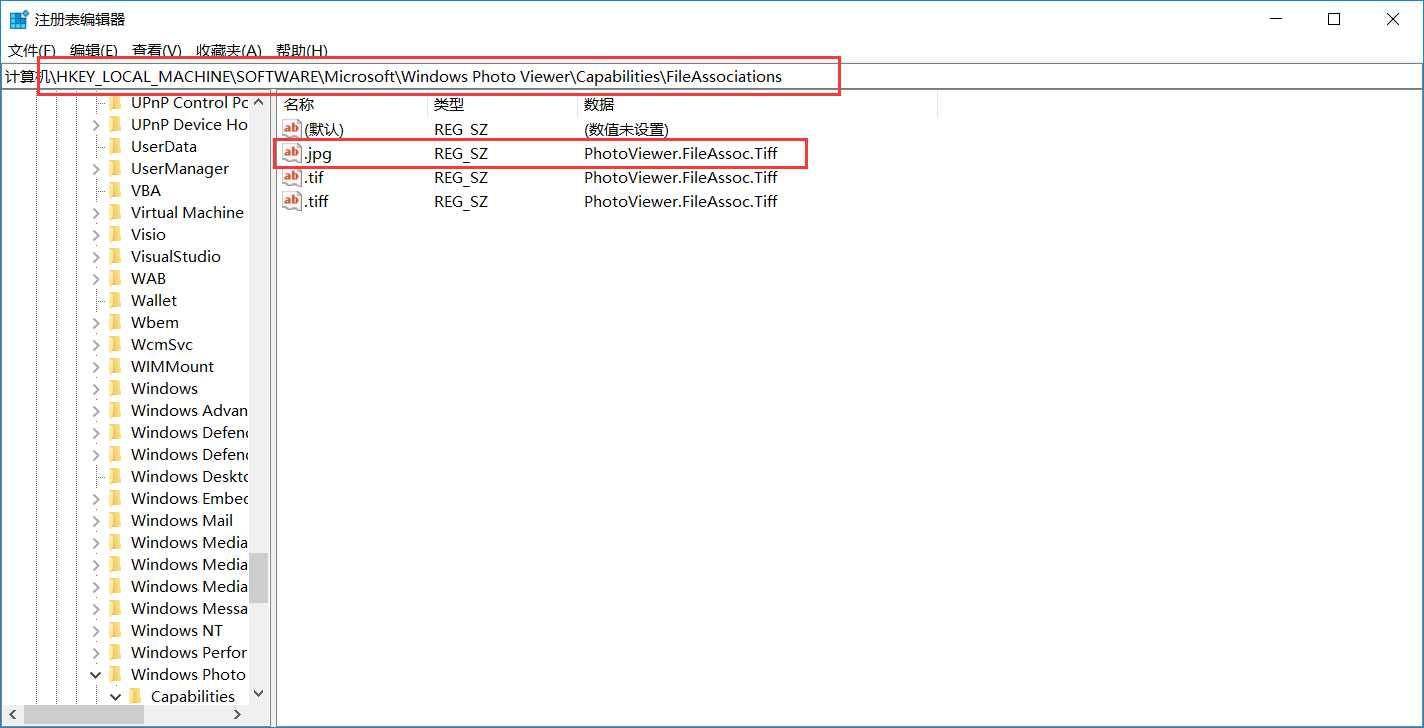Viewport: 1424px width, 728px height.
Task: Click the horizontal scrollbar right arrow
Action: pyautogui.click(x=237, y=715)
